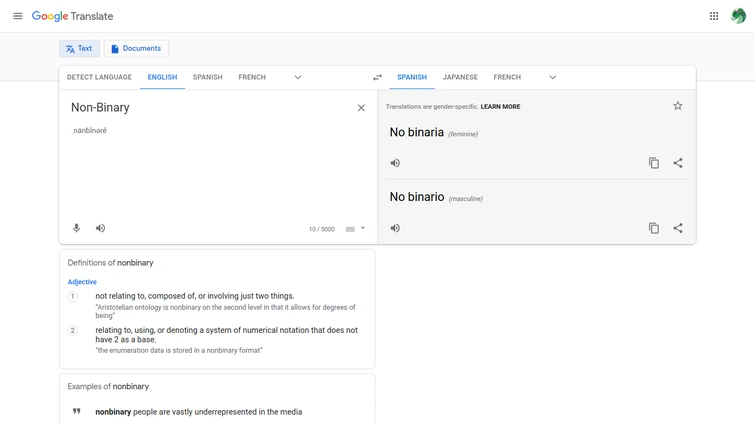
Task: Select Detect Language as source
Action: click(x=99, y=77)
